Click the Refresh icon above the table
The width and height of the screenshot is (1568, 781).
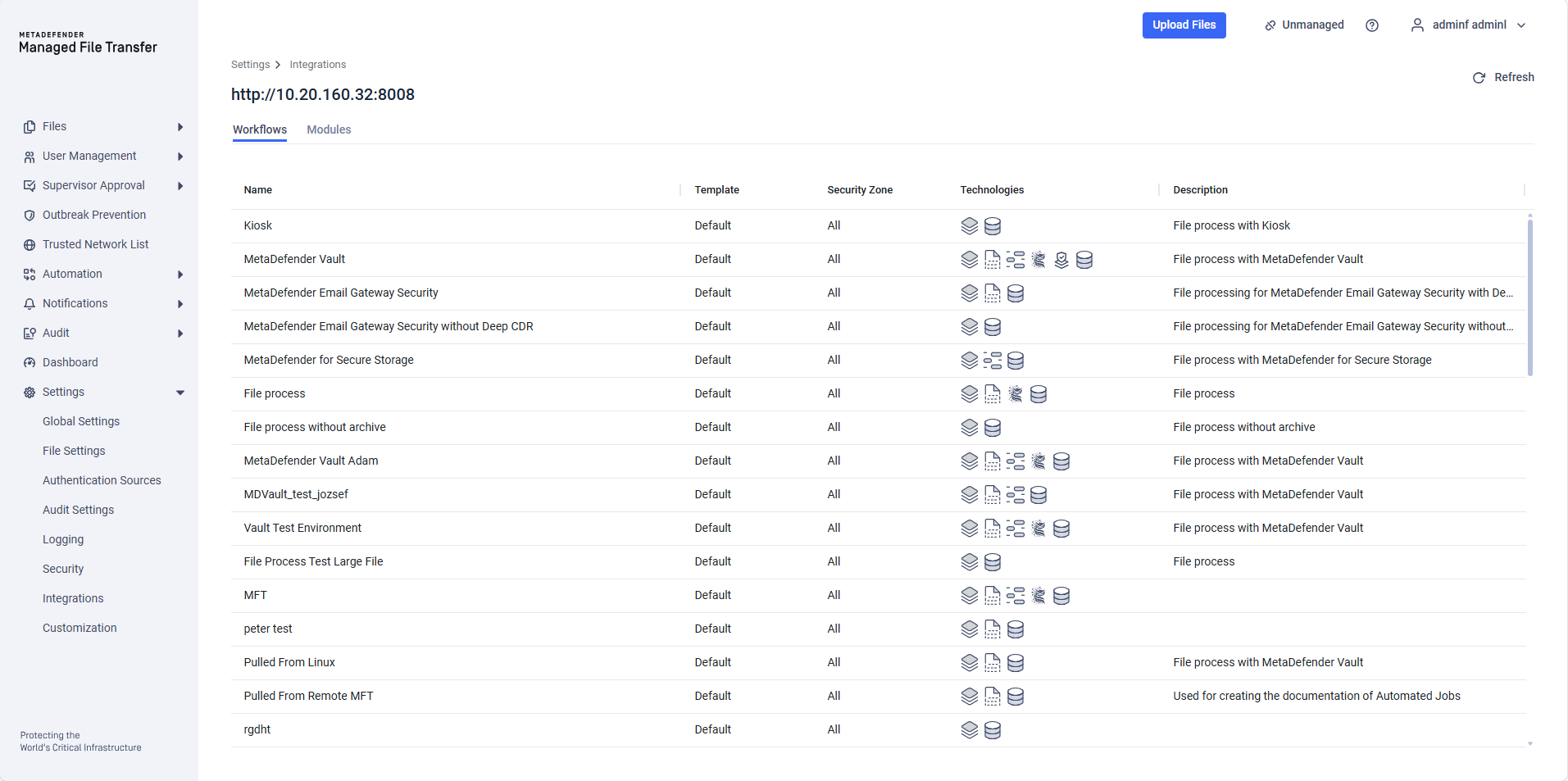click(1479, 77)
